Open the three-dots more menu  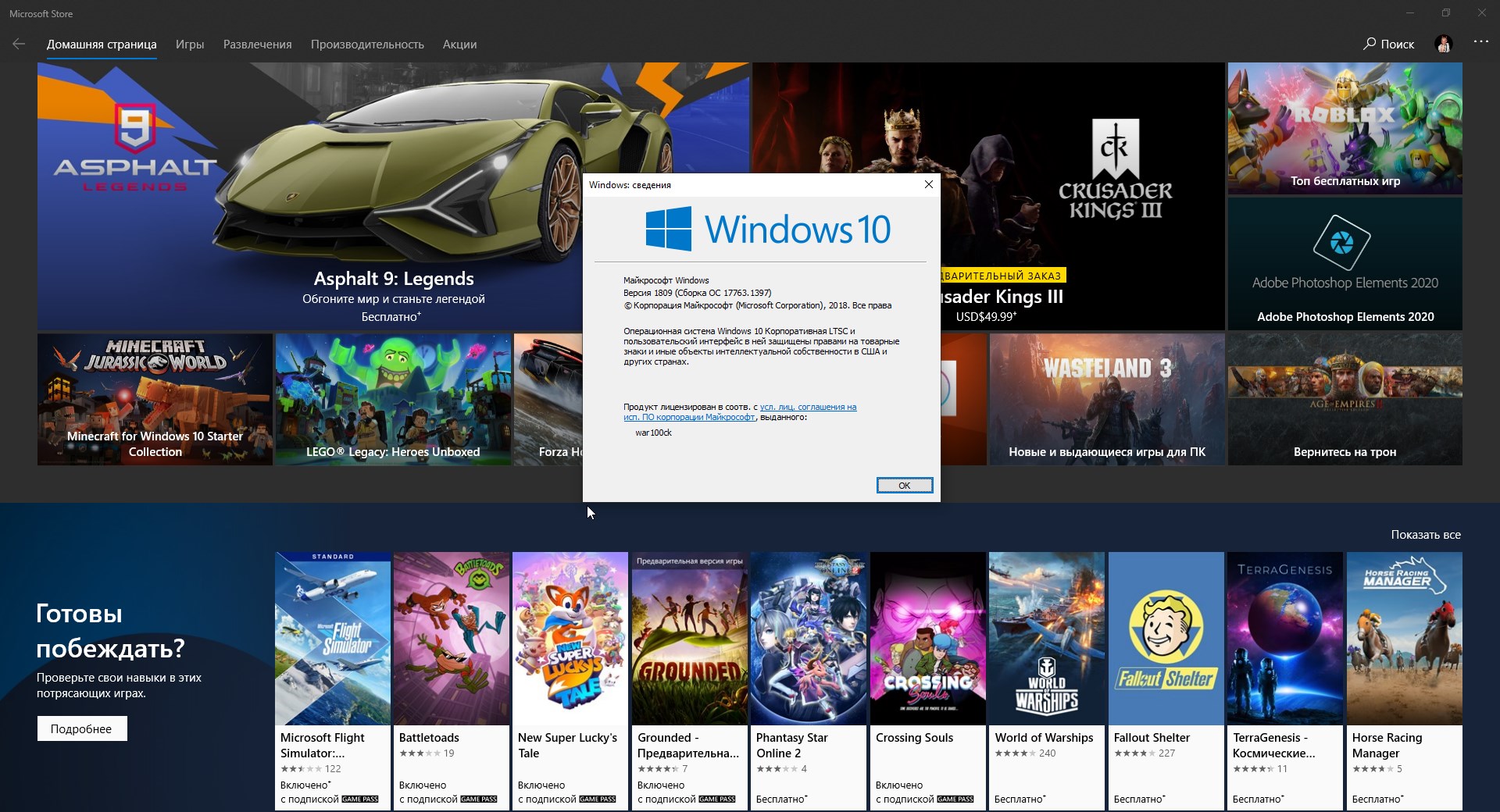pos(1480,42)
